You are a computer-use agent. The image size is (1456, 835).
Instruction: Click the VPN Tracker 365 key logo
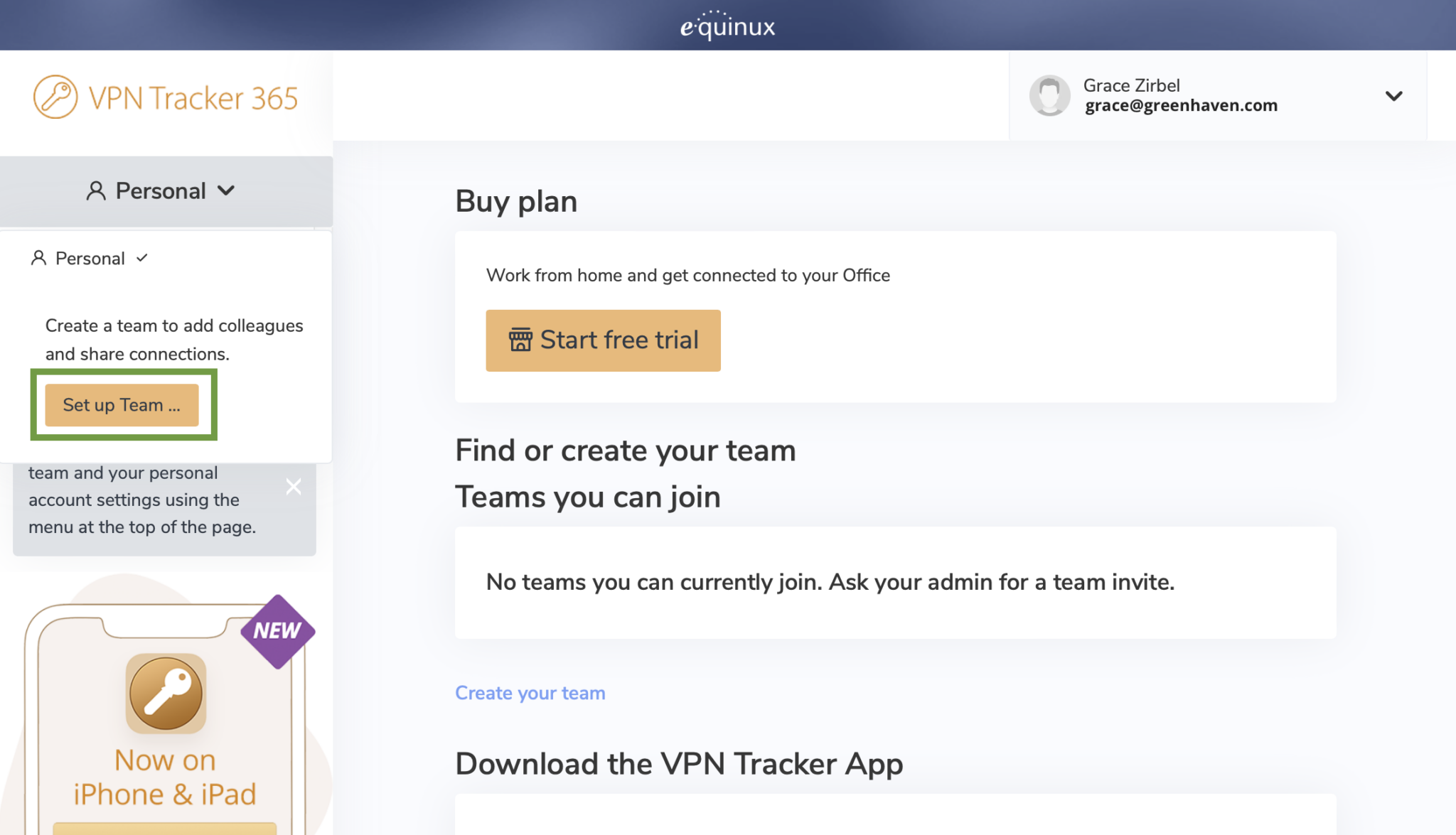pyautogui.click(x=55, y=96)
